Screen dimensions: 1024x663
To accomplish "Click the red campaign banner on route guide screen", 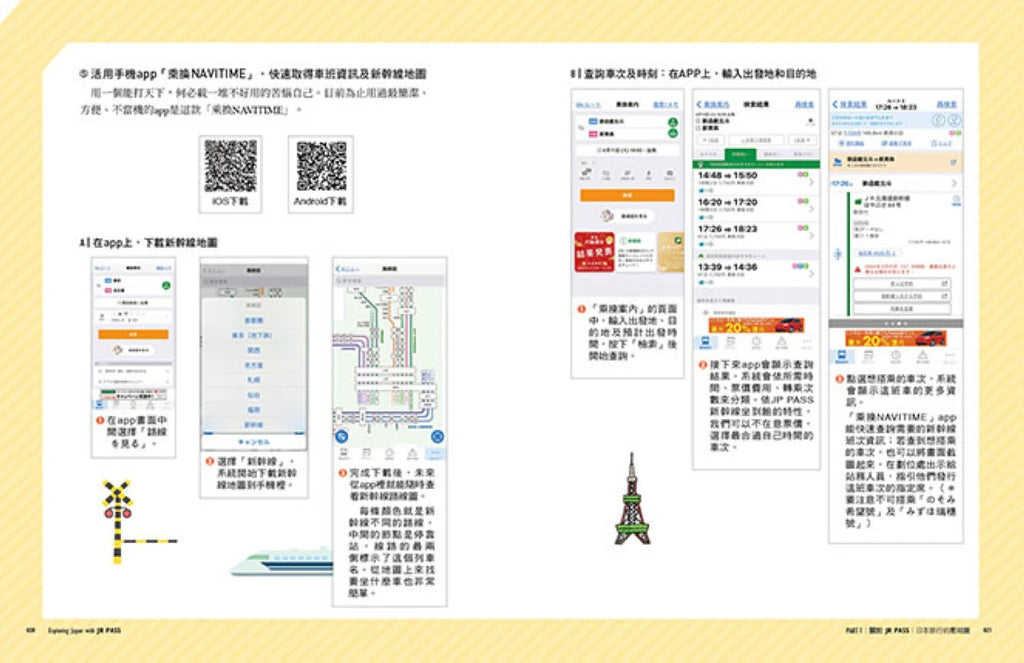I will point(595,251).
